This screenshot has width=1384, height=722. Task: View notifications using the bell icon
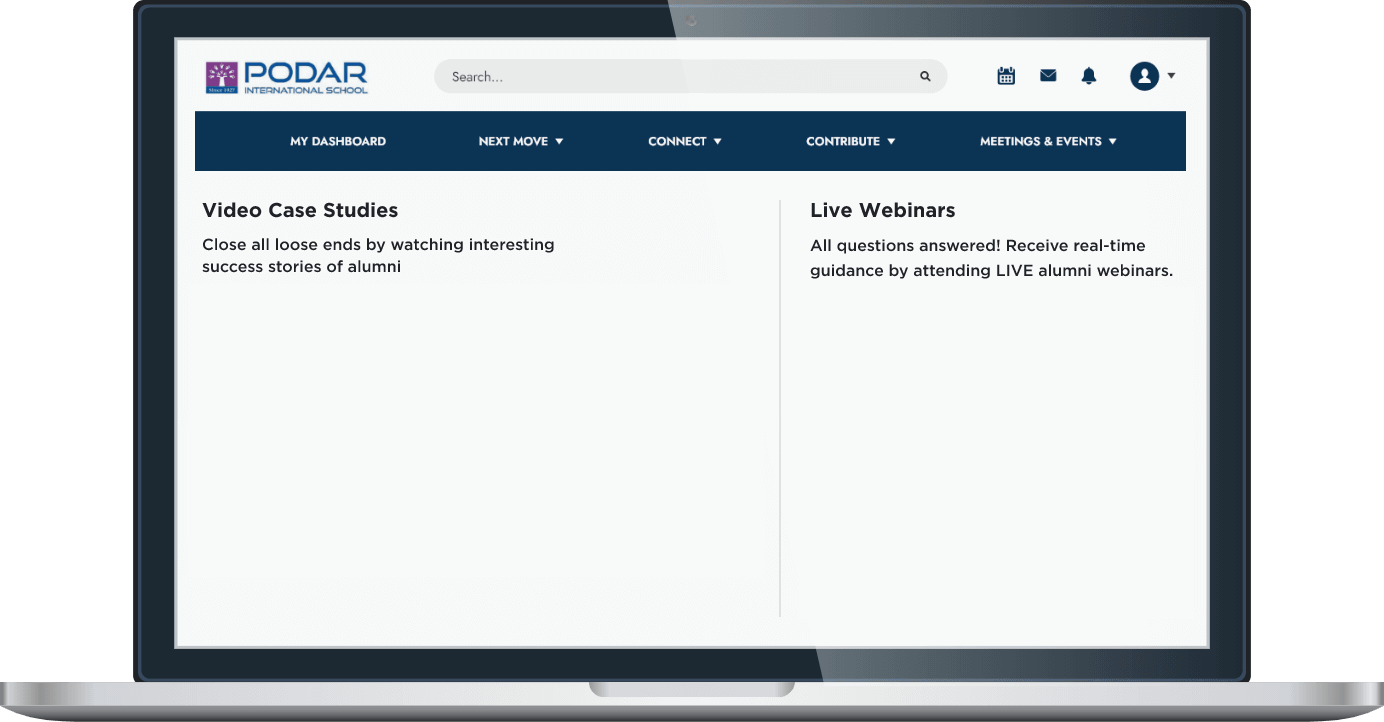click(x=1089, y=76)
